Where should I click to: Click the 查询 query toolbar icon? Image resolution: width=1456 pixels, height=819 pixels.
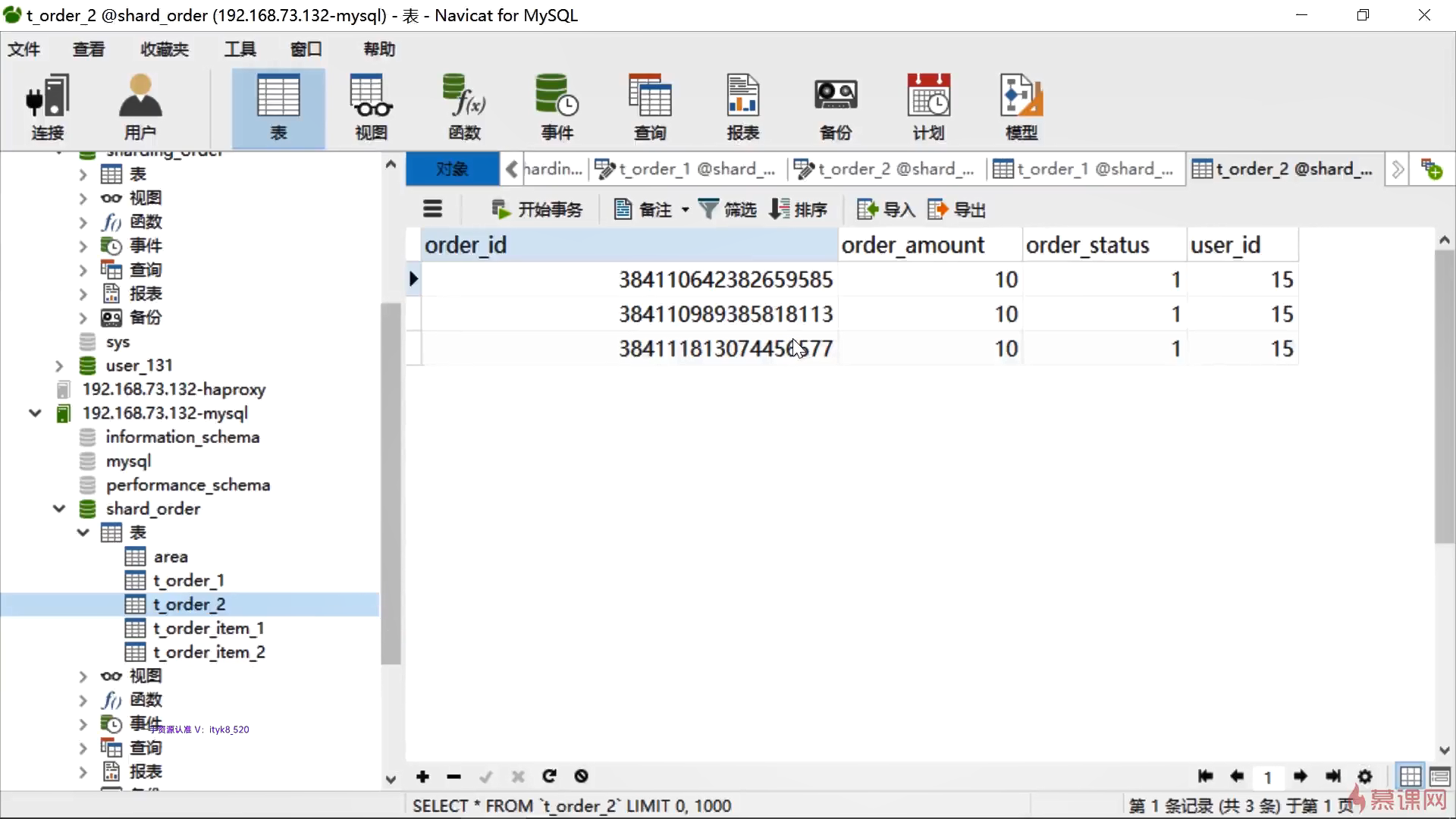650,108
